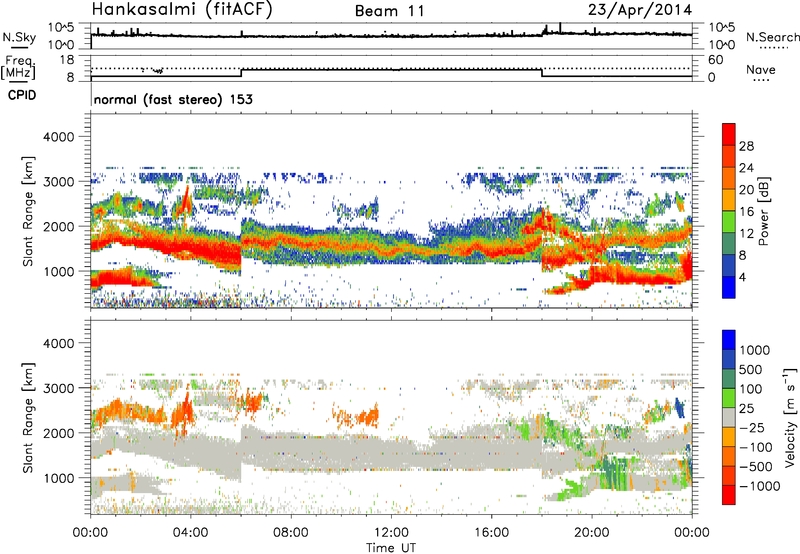Click the 'Slant Range [km]' label of power panel
The image size is (800, 554).
click(28, 212)
